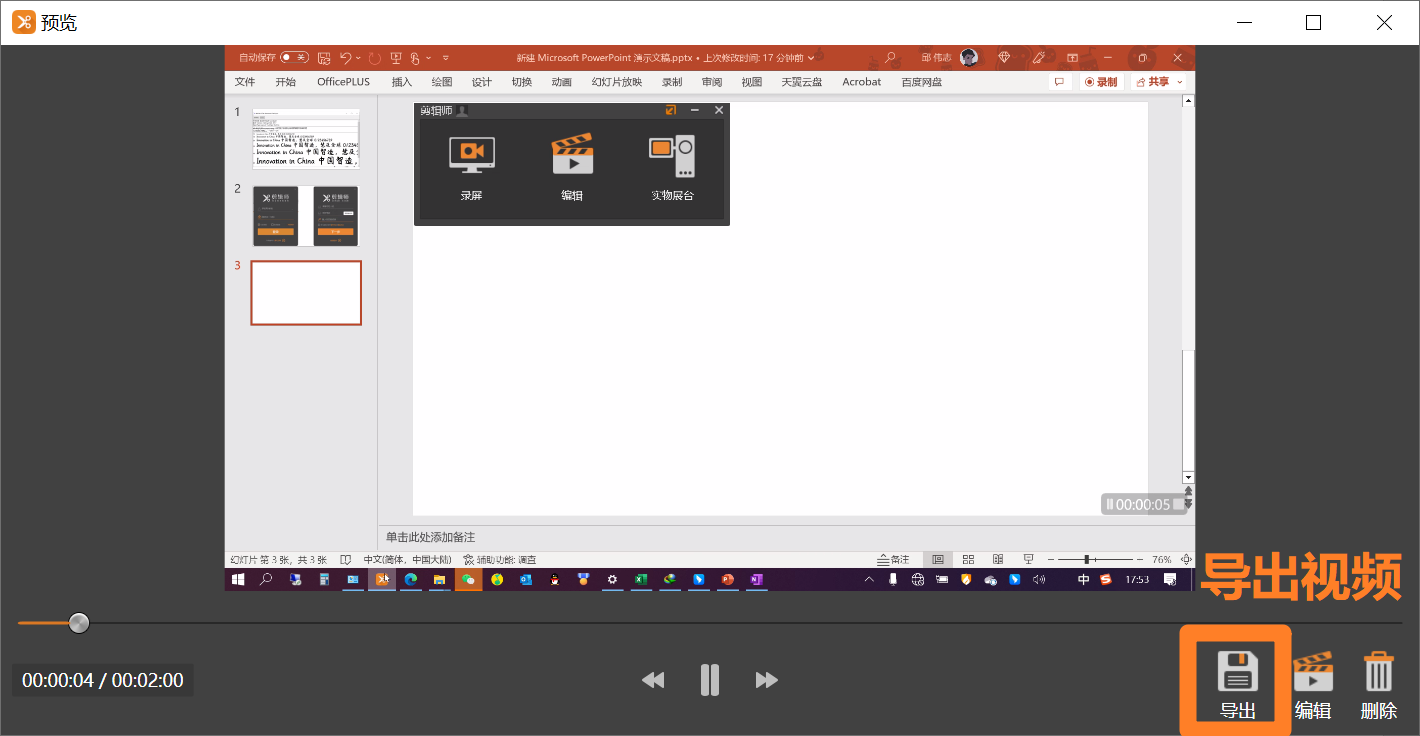Open the 编辑 clapperboard editor icon
1420x736 pixels.
point(1313,672)
